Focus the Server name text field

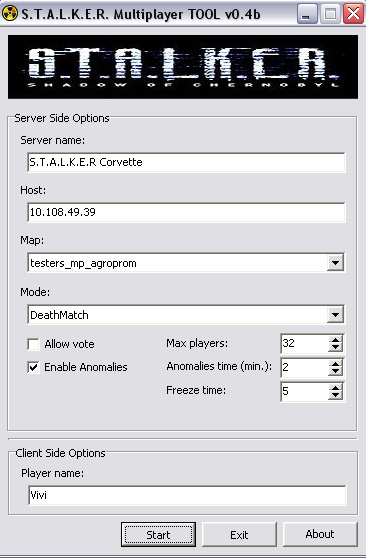186,162
